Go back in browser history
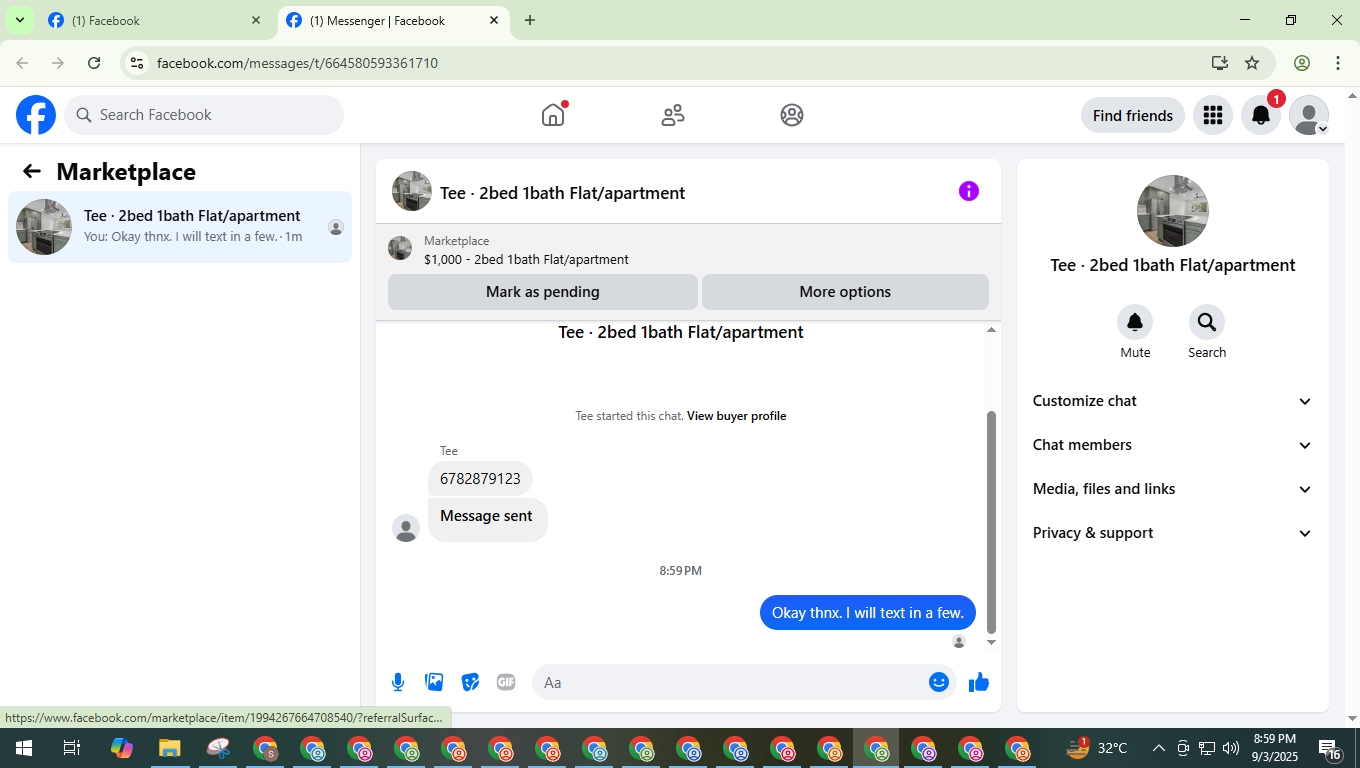 tap(22, 63)
